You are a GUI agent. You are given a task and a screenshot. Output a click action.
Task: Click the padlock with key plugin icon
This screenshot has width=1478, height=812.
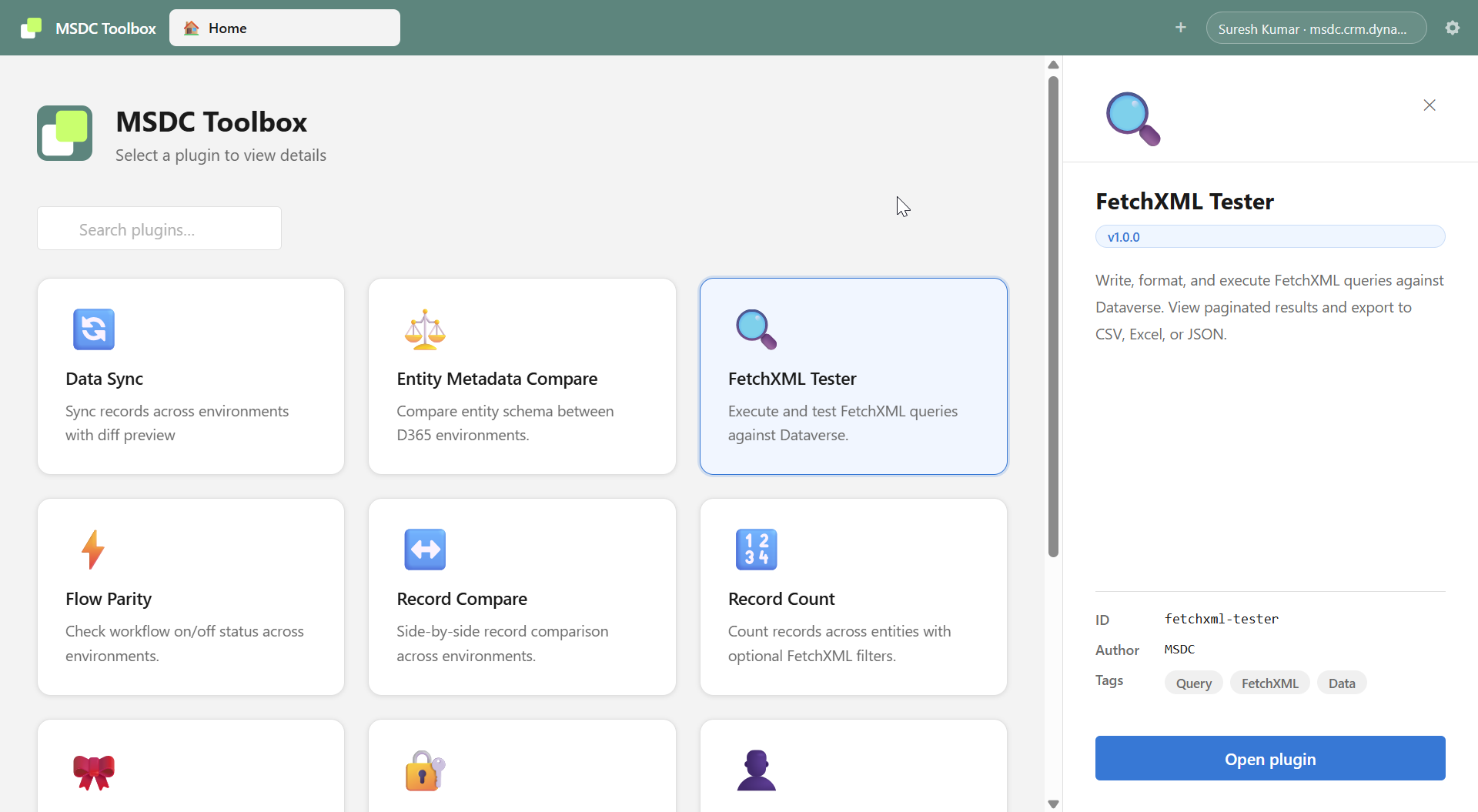pos(425,770)
